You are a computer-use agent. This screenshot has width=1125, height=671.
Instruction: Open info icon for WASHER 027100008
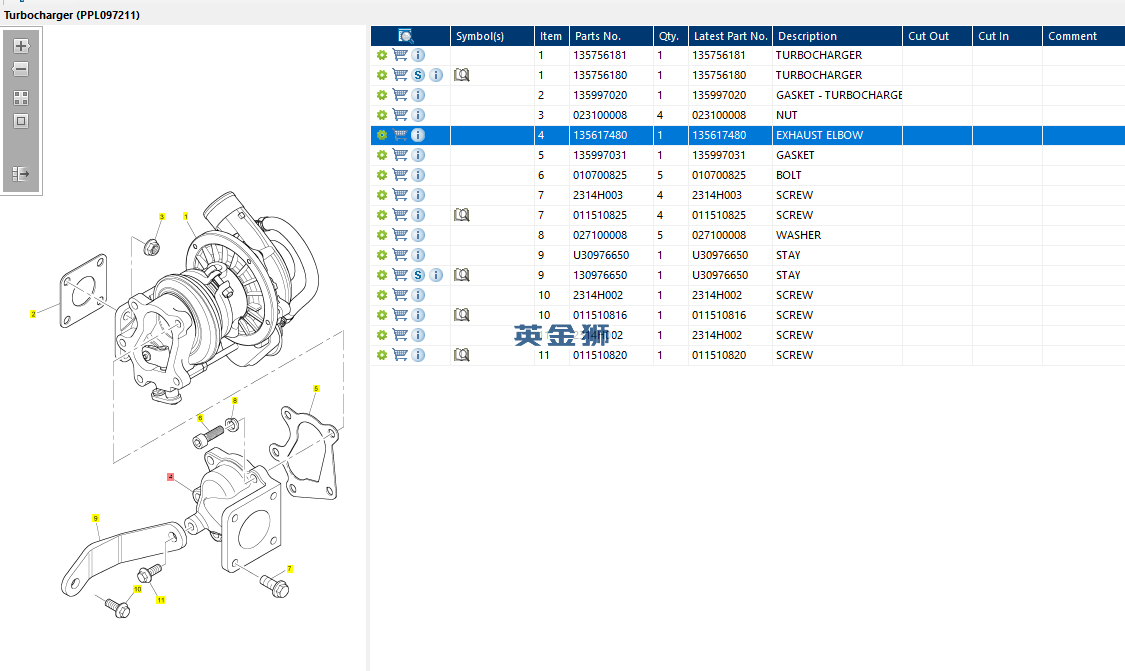pos(418,235)
